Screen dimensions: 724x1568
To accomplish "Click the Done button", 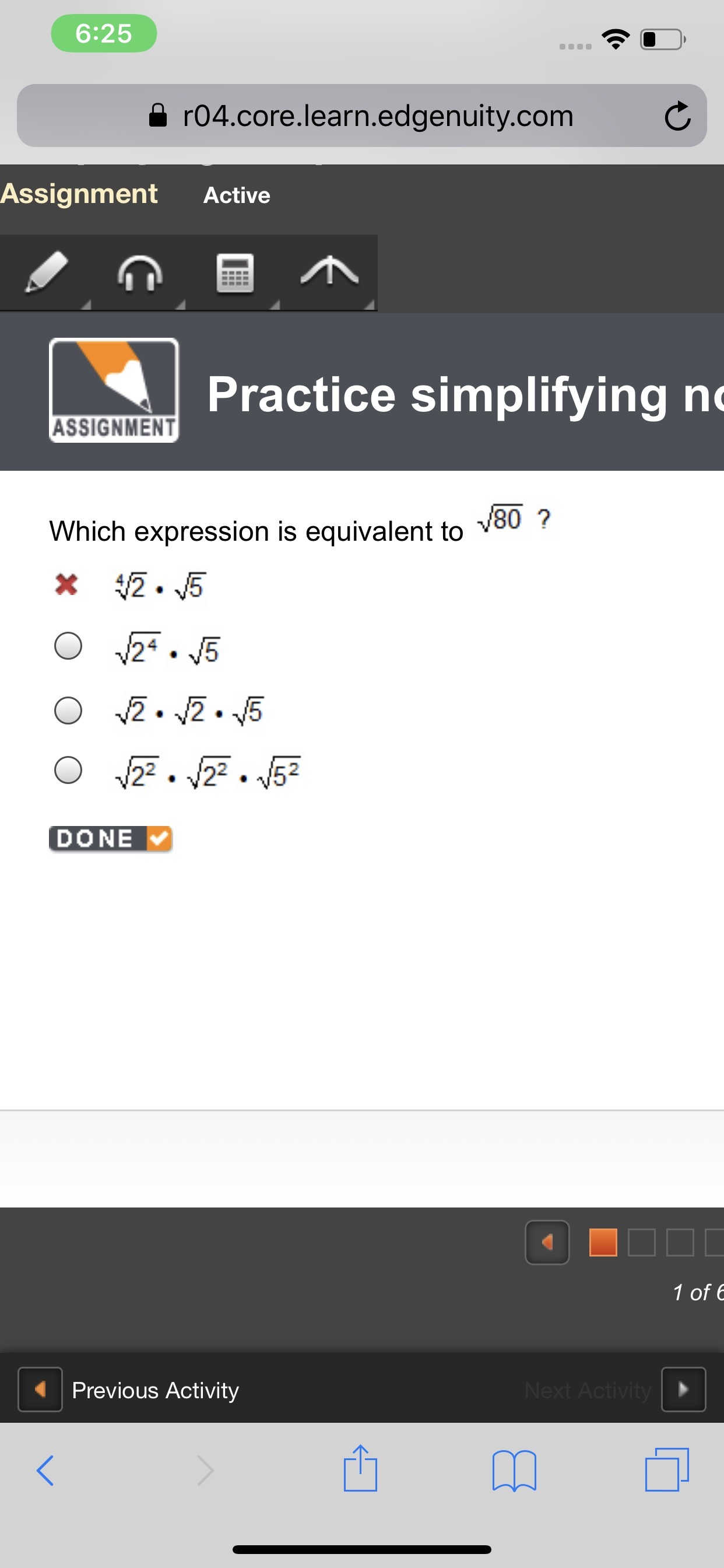I will click(x=111, y=839).
